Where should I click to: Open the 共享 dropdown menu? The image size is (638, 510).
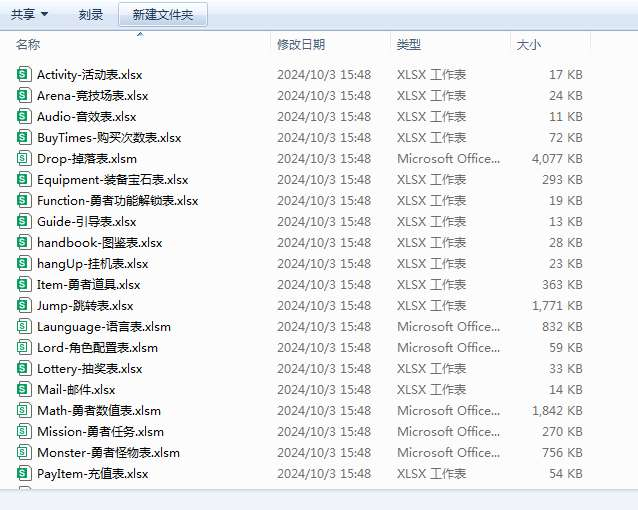coord(30,14)
